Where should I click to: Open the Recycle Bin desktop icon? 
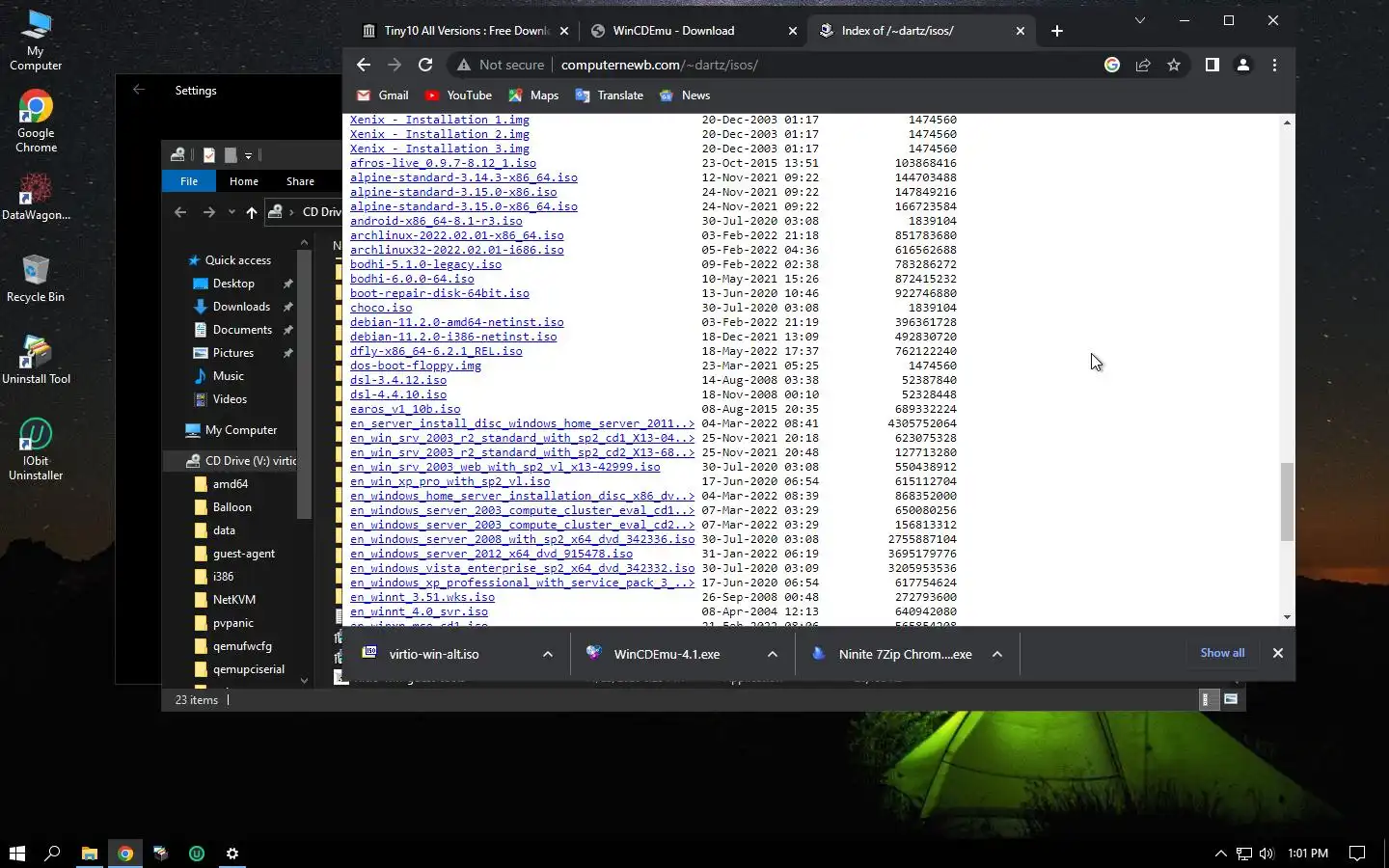pos(36,279)
